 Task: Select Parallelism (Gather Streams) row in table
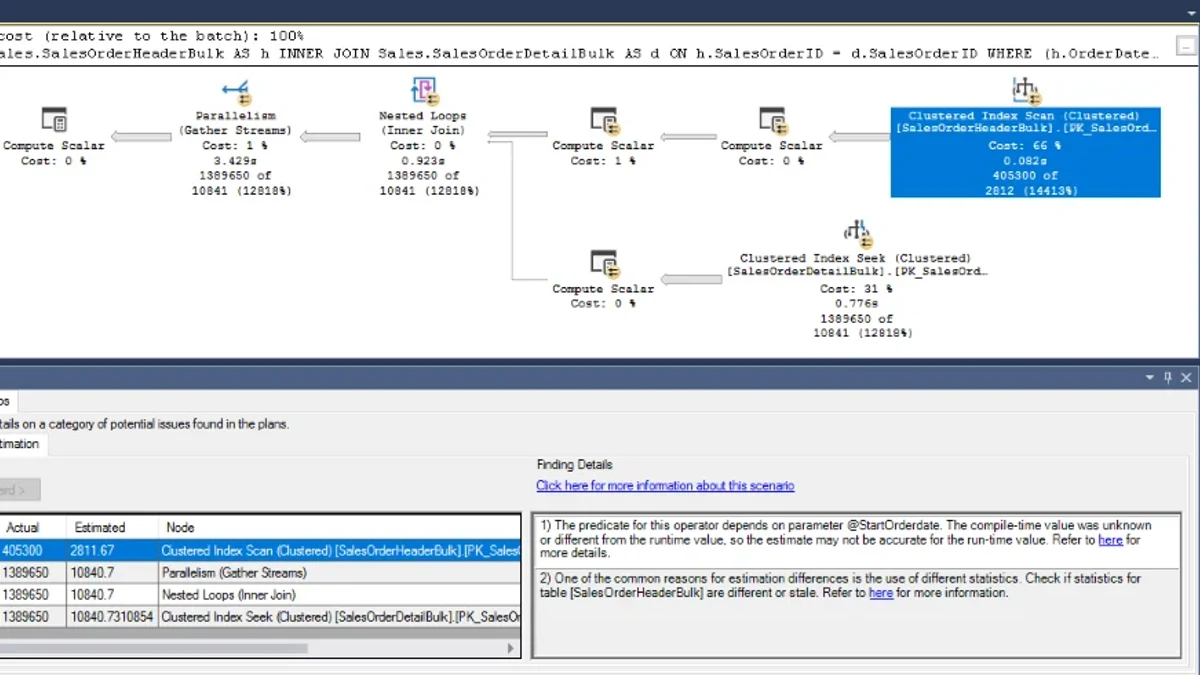260,573
